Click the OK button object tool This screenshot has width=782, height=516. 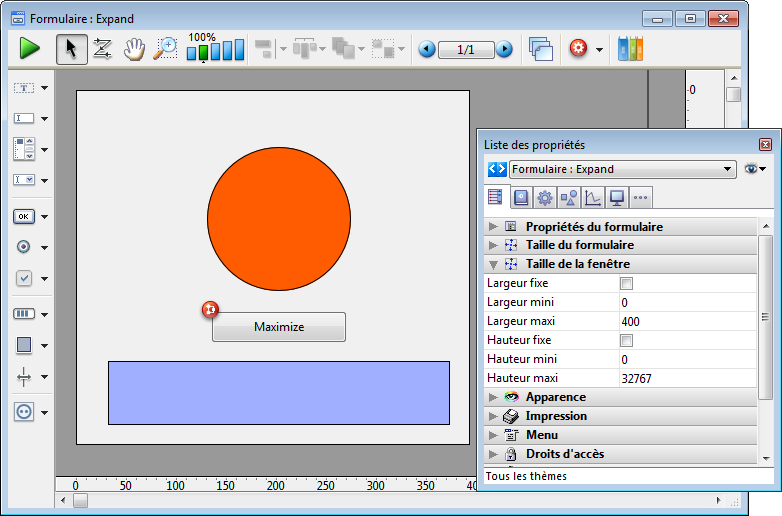click(x=24, y=216)
